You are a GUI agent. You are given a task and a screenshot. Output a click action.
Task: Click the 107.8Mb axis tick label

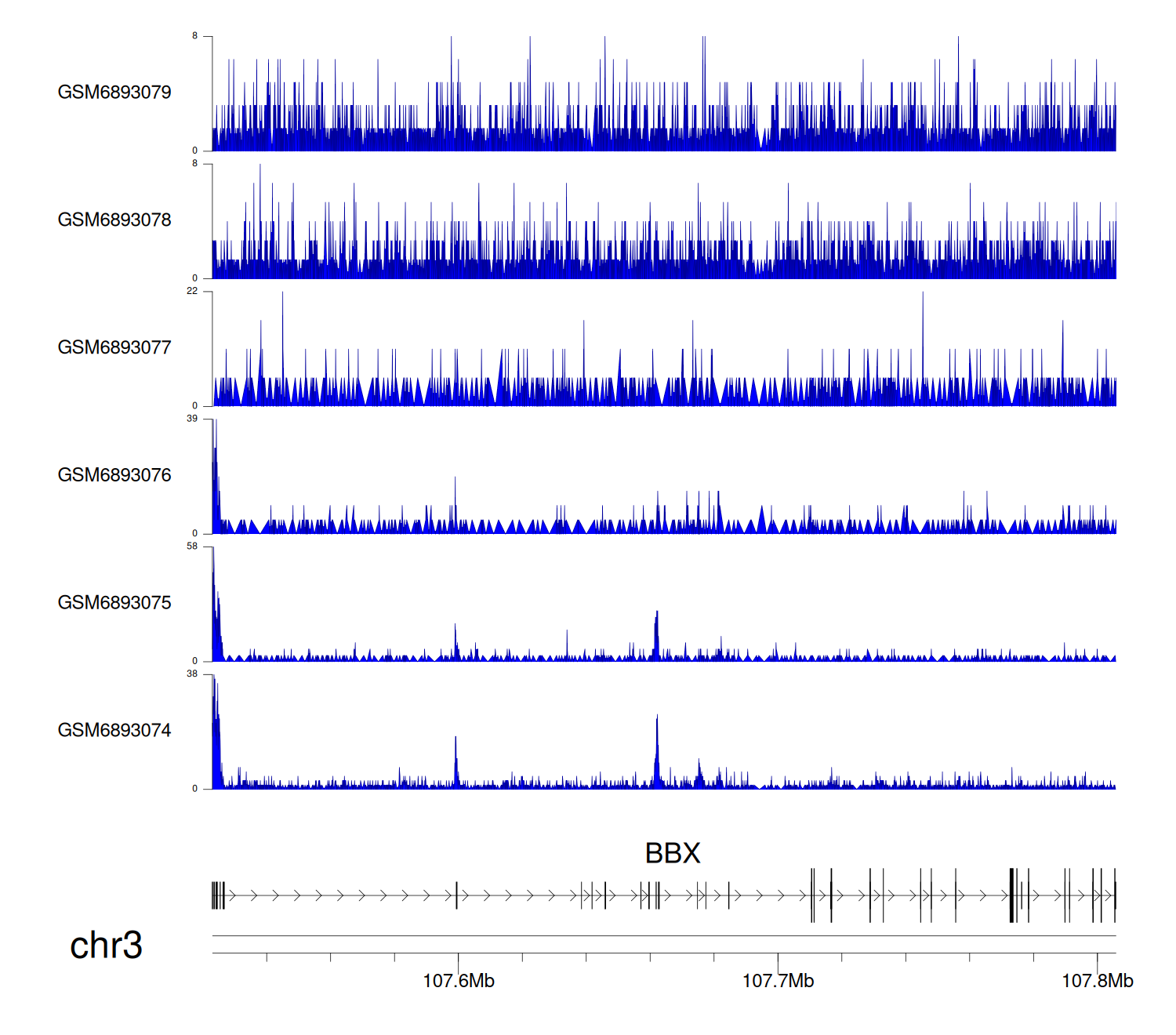point(1097,981)
